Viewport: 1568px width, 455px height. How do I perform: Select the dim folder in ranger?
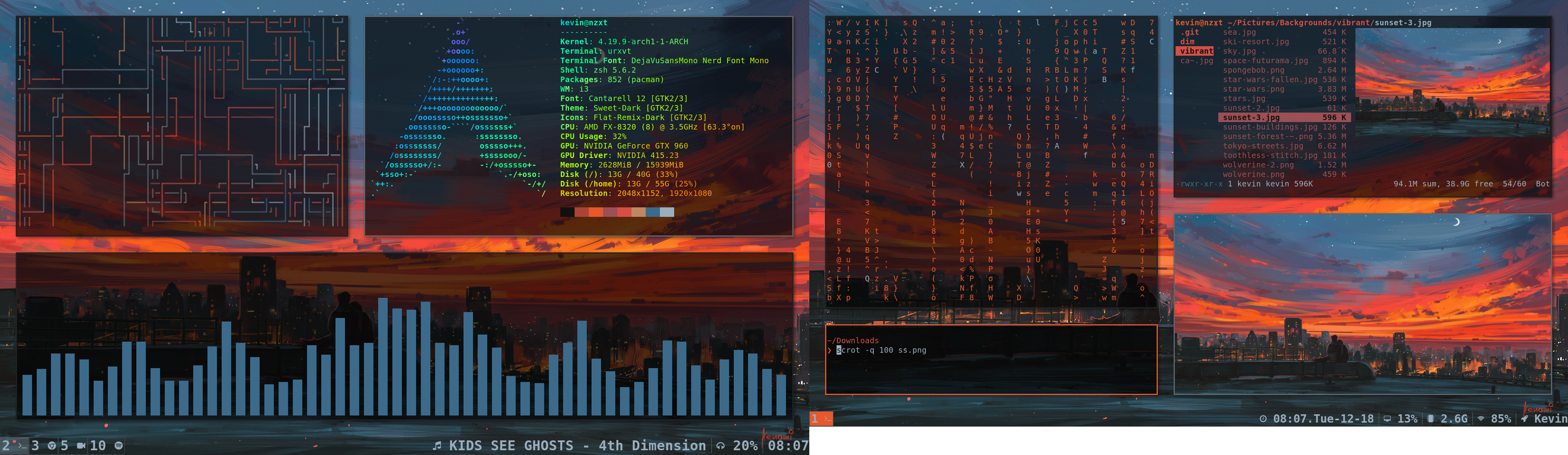pyautogui.click(x=1187, y=42)
